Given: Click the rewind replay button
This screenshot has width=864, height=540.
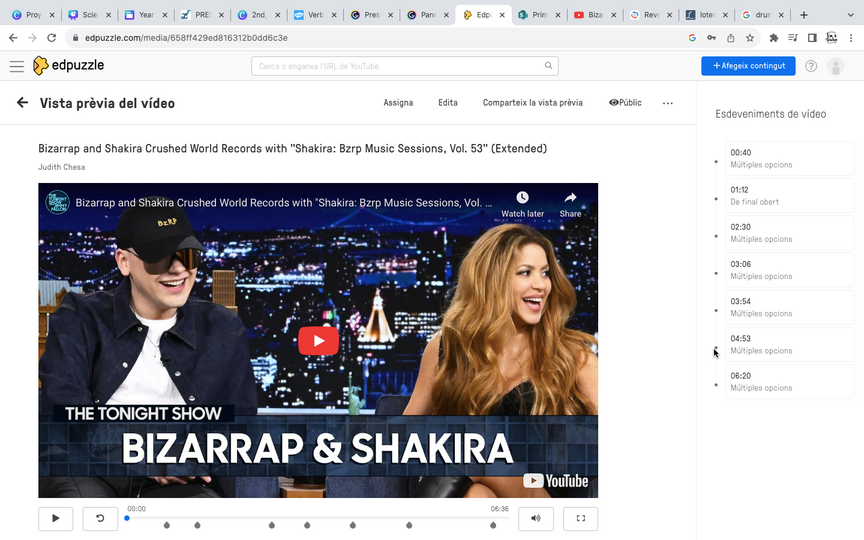Looking at the screenshot, I should (100, 518).
